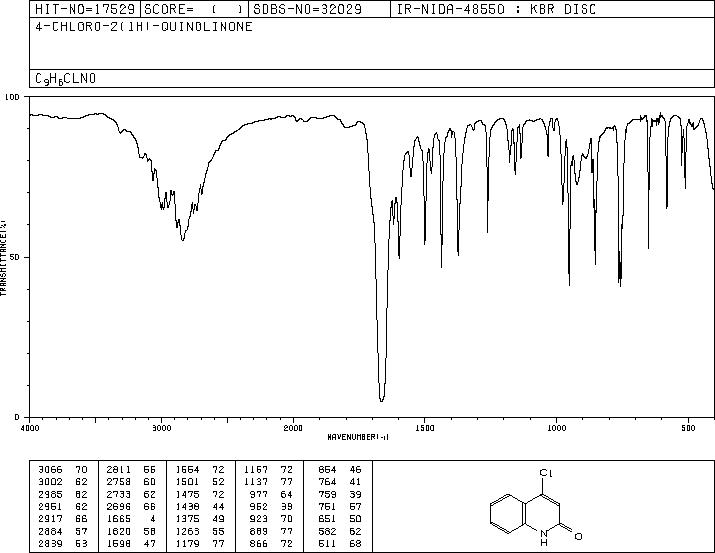Image resolution: width=715 pixels, height=553 pixels.
Task: Click the strongest absorption peak near 1665
Action: pyautogui.click(x=382, y=400)
